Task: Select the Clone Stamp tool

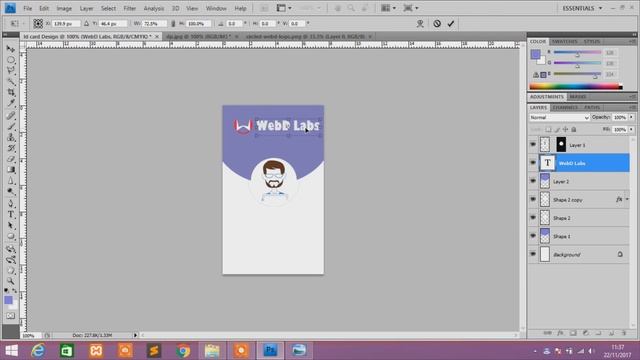Action: pyautogui.click(x=11, y=137)
